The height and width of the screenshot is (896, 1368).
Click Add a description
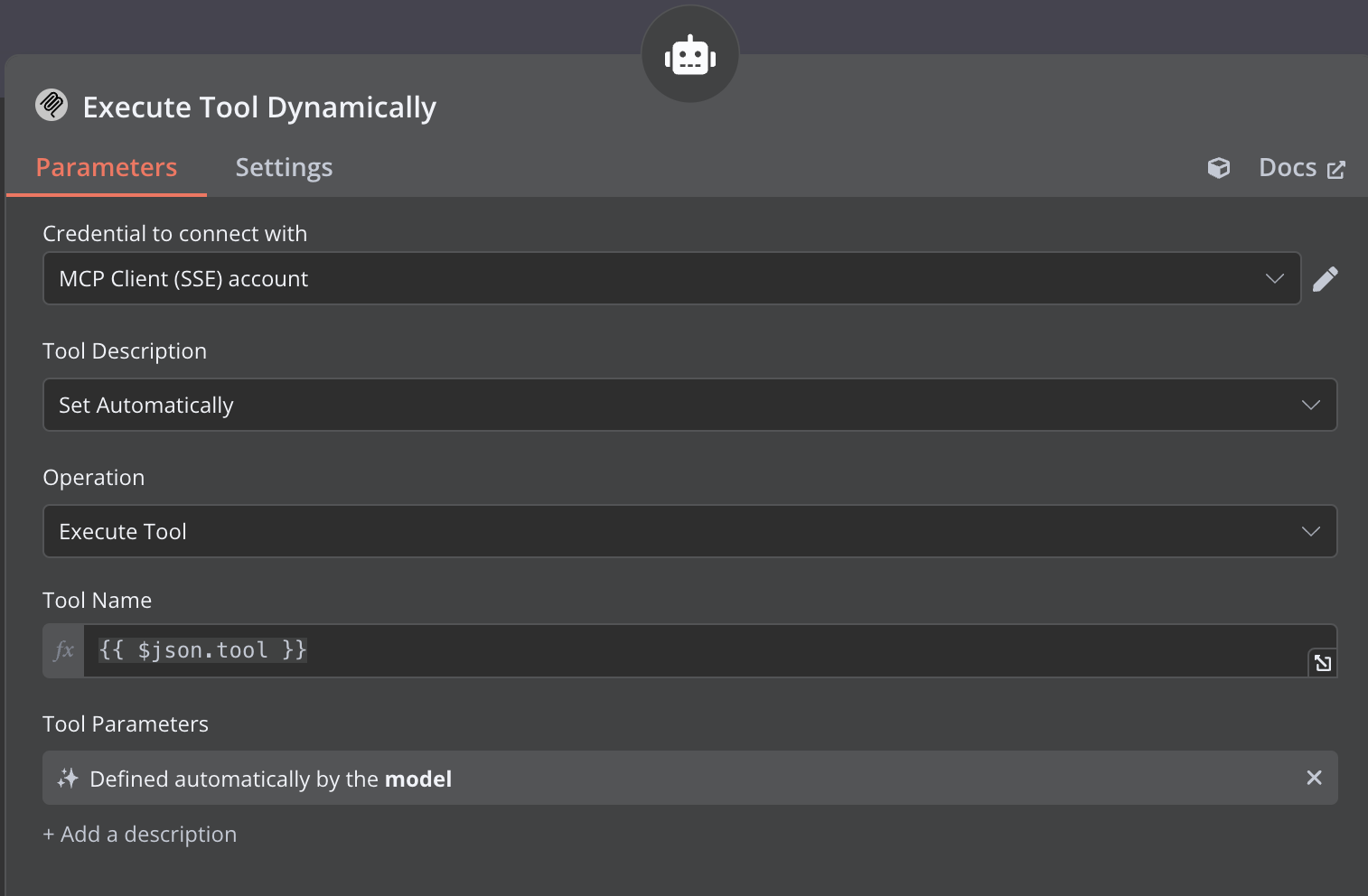coord(140,834)
